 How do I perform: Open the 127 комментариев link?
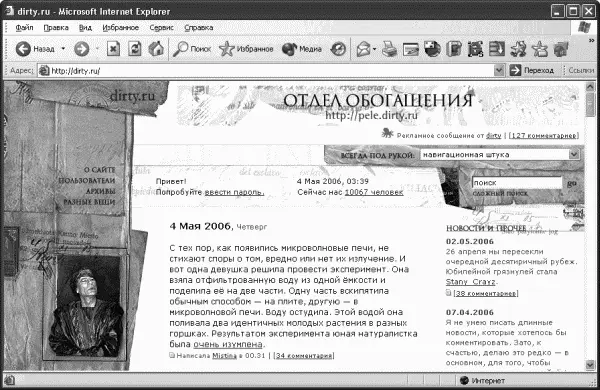coord(544,135)
